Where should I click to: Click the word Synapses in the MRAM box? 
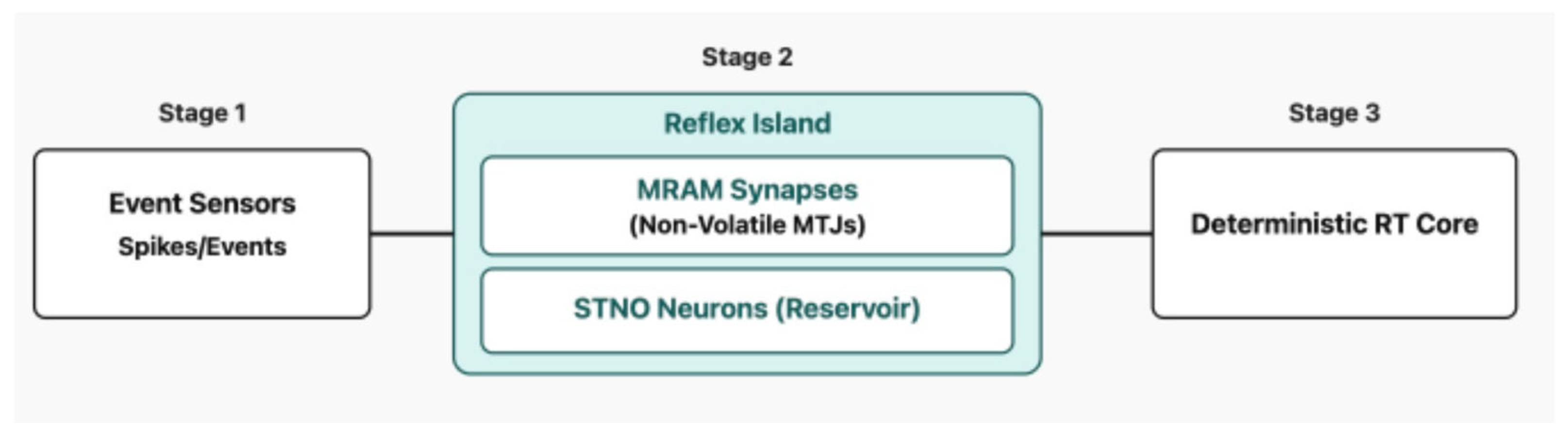(794, 189)
